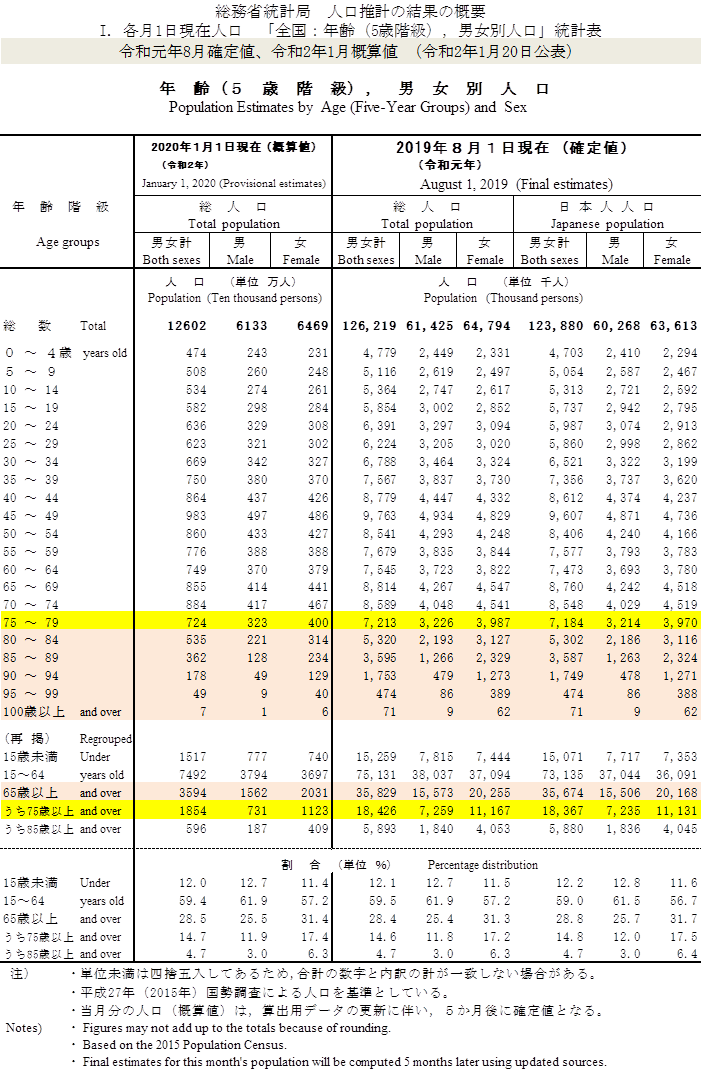The width and height of the screenshot is (702, 1071).
Task: Click the Age groups header label
Action: tap(67, 242)
